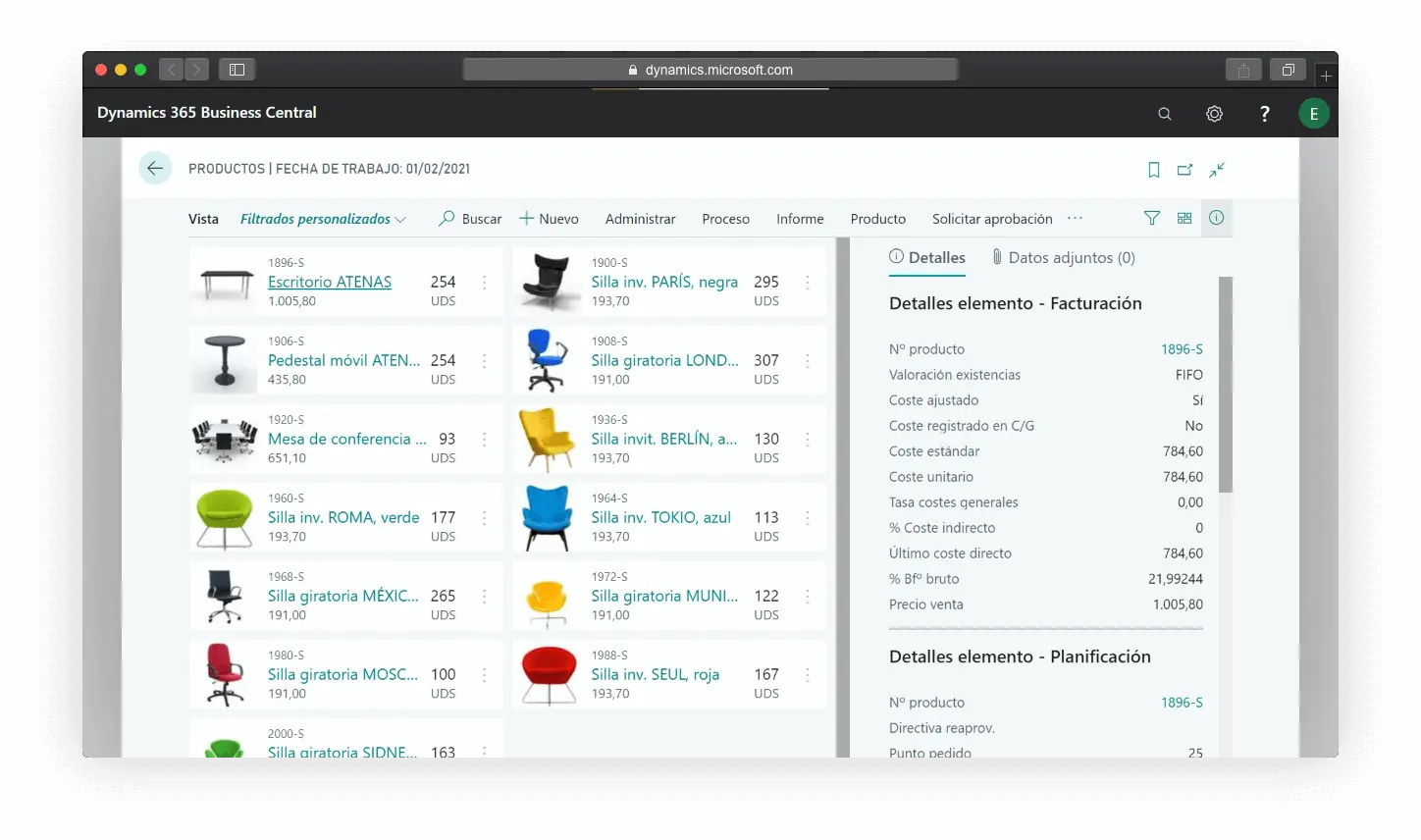Open page in new window icon
The width and height of the screenshot is (1421, 840).
pyautogui.click(x=1185, y=170)
